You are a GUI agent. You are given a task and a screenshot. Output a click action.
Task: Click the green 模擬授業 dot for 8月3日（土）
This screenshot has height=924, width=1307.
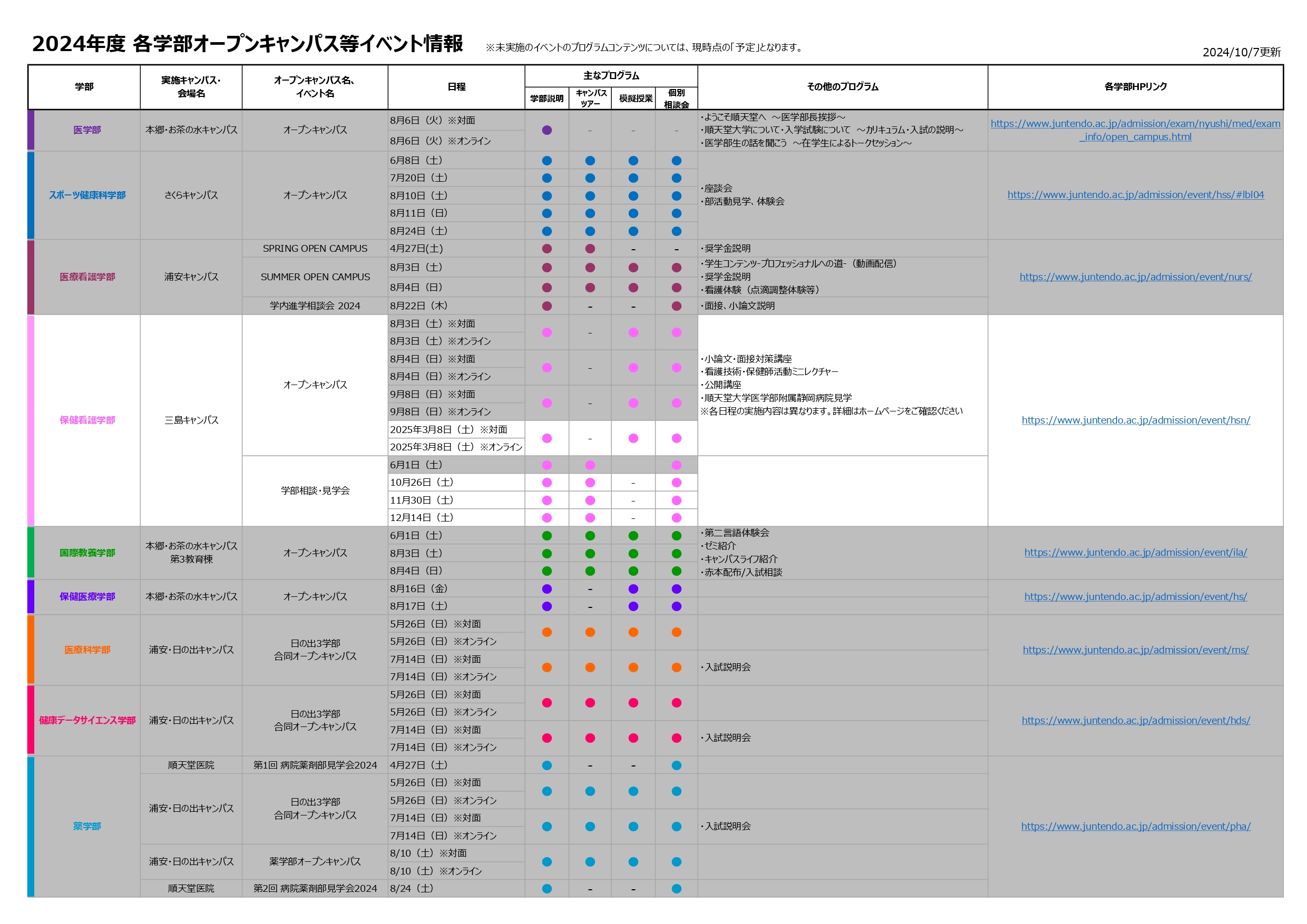633,554
